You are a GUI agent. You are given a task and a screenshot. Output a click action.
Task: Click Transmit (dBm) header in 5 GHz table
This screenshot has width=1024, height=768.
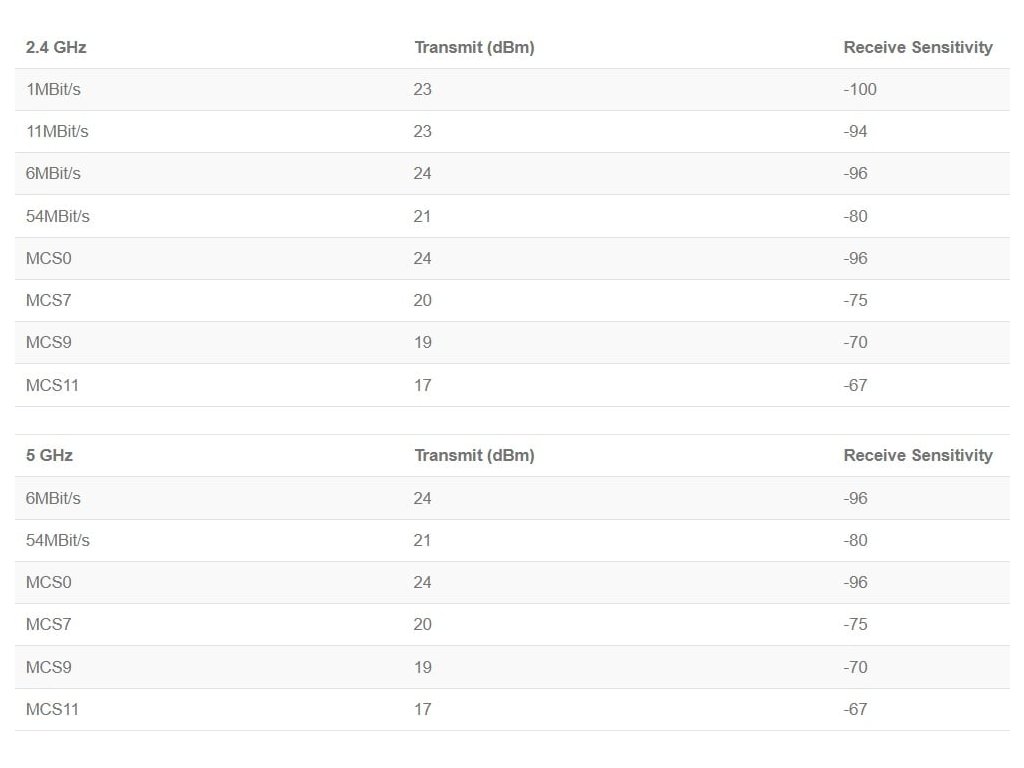click(474, 455)
